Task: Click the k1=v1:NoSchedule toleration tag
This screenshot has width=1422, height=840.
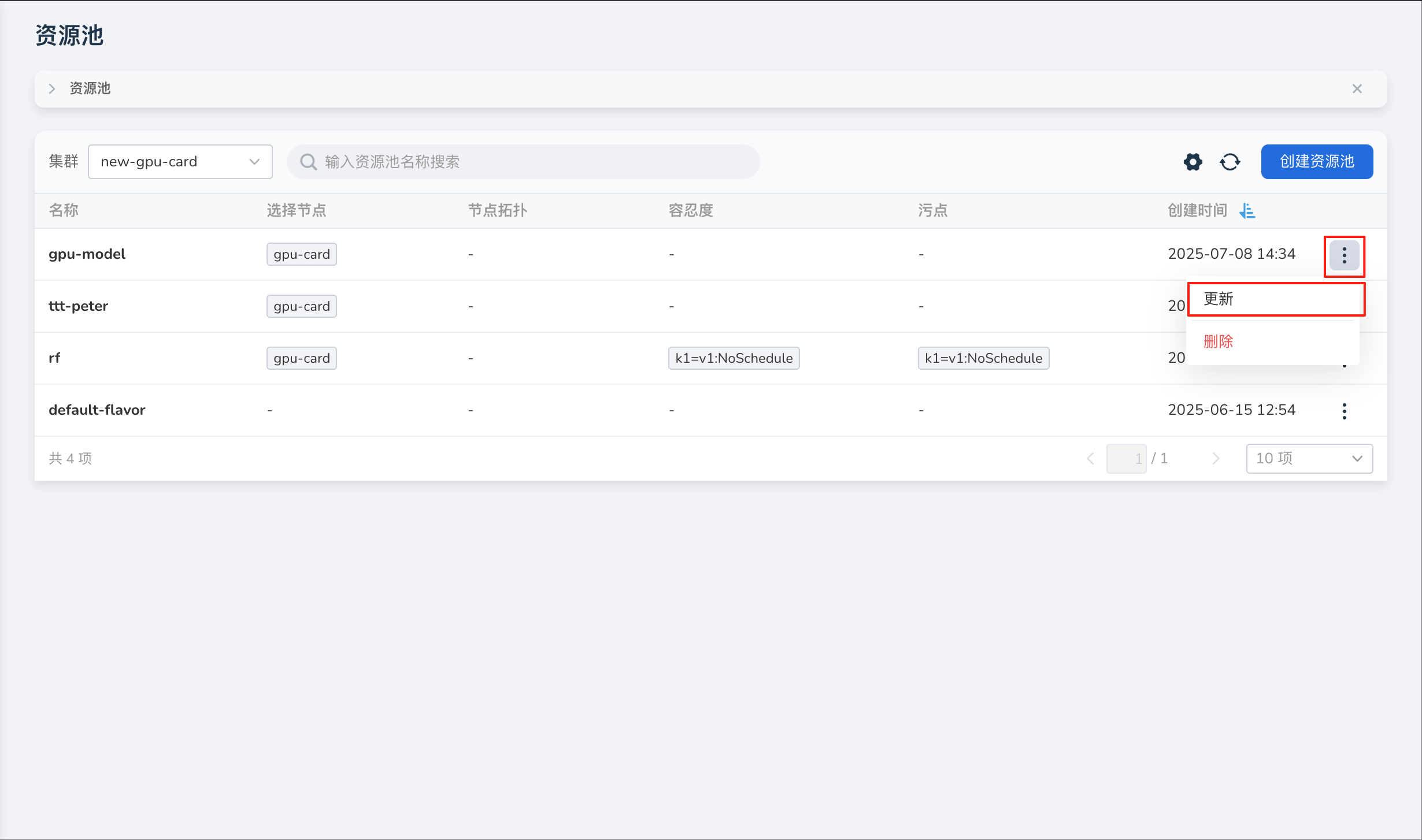Action: pyautogui.click(x=734, y=358)
